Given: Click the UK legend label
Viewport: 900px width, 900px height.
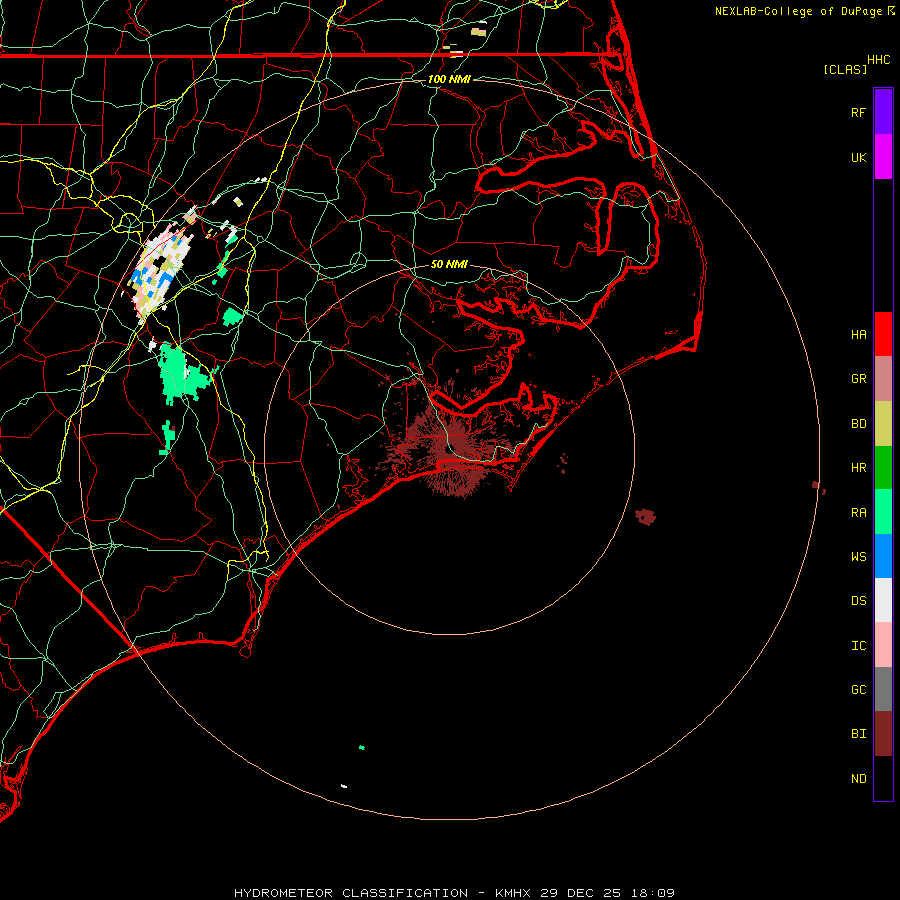Looking at the screenshot, I should [x=858, y=157].
